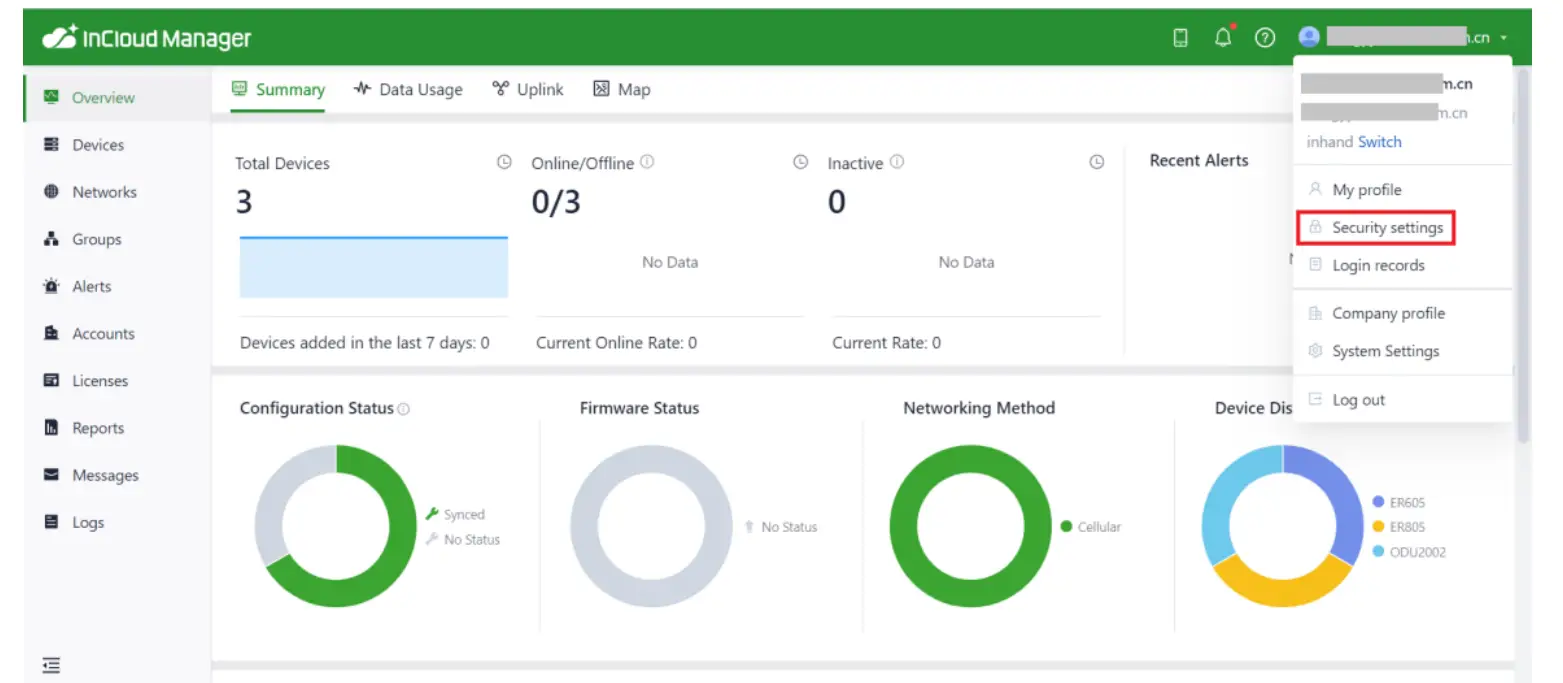Open the account dropdown arrow in the header
The height and width of the screenshot is (683, 1563).
click(1506, 36)
